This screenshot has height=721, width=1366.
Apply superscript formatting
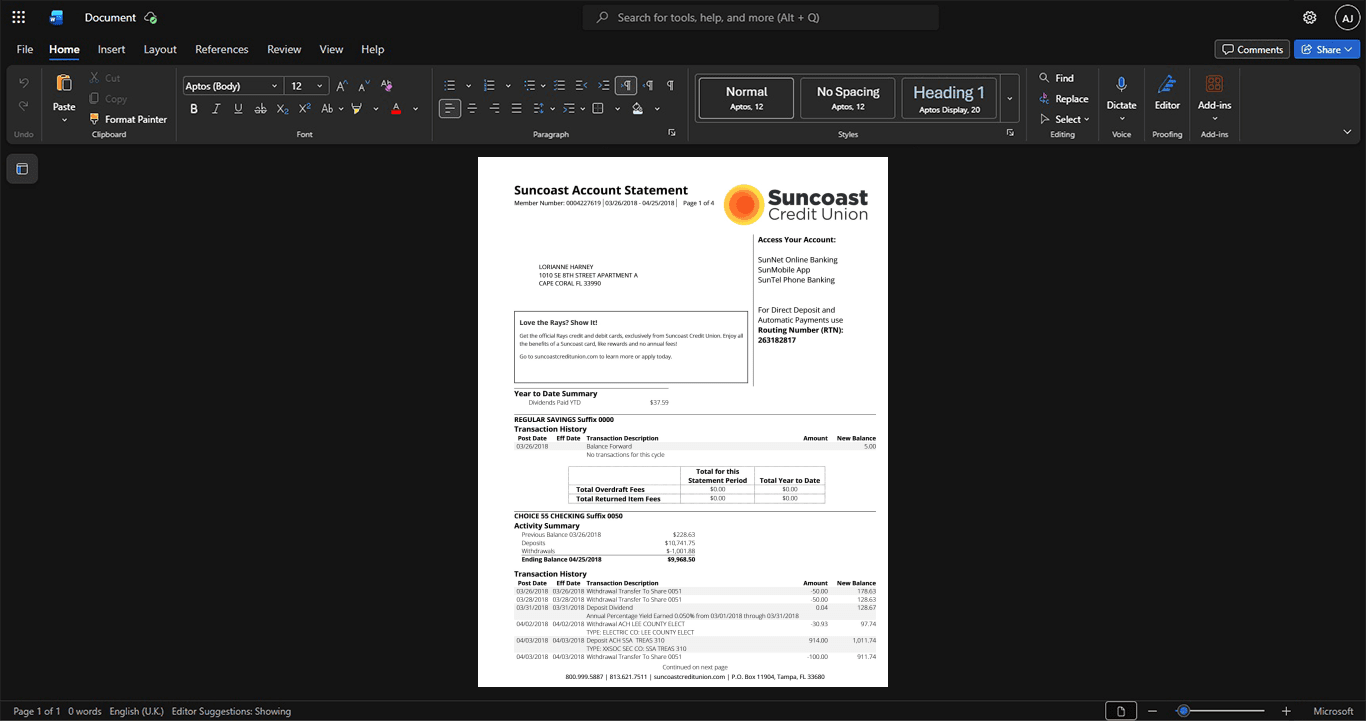point(305,108)
